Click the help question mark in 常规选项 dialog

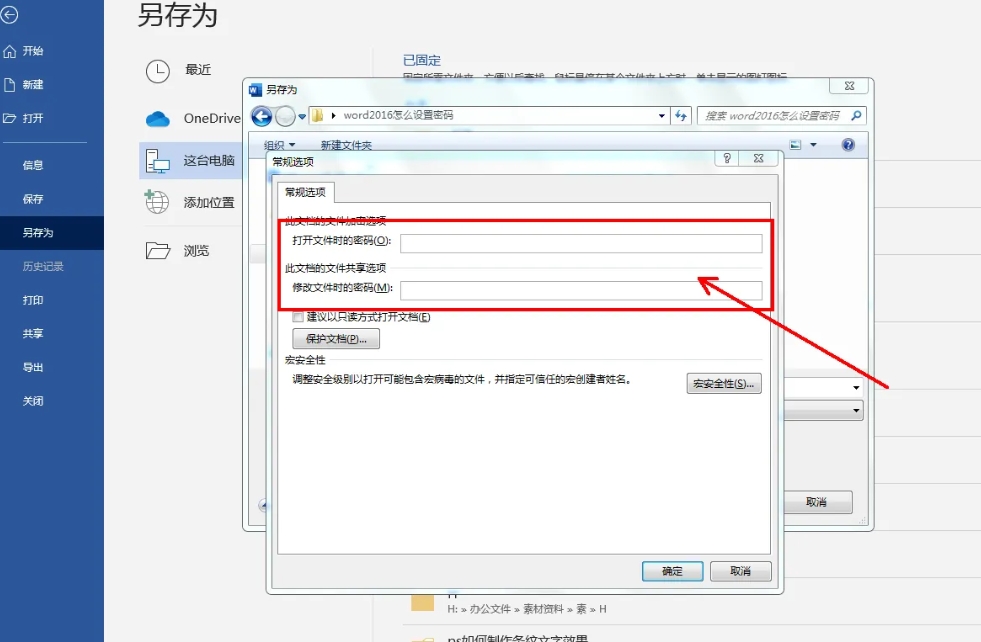(x=726, y=158)
